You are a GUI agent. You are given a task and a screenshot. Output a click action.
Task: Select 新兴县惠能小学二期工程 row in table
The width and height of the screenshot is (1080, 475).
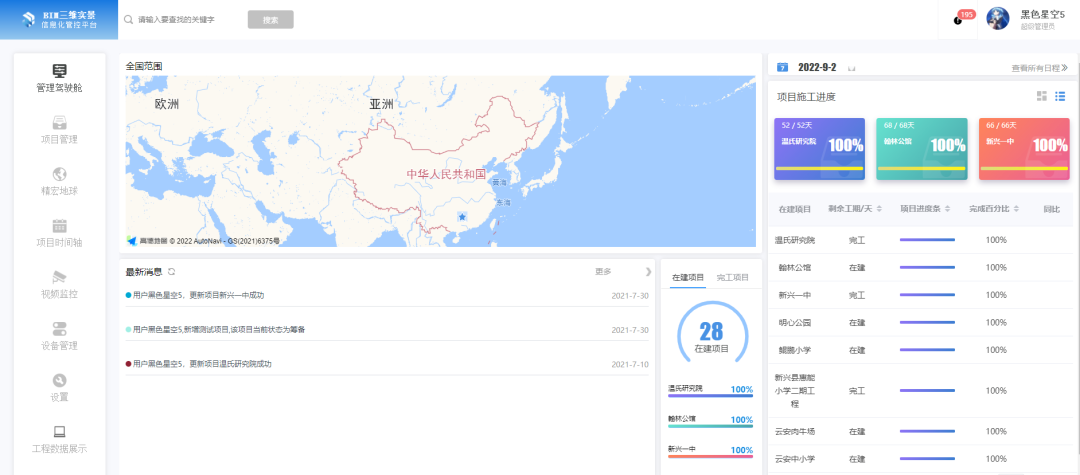point(920,390)
